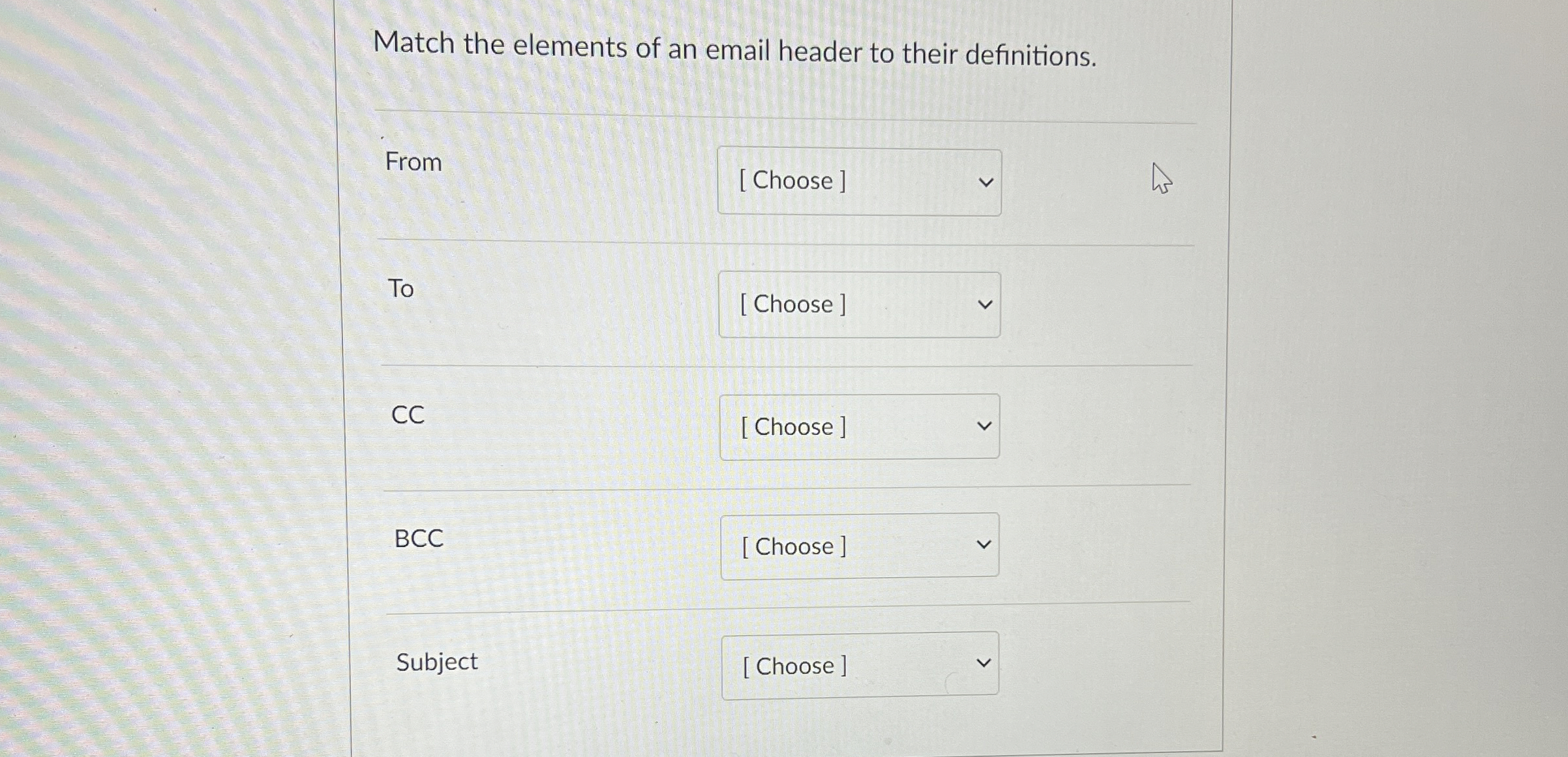Click the [Choose] box beside CC
This screenshot has height=757, width=1568.
(x=858, y=427)
